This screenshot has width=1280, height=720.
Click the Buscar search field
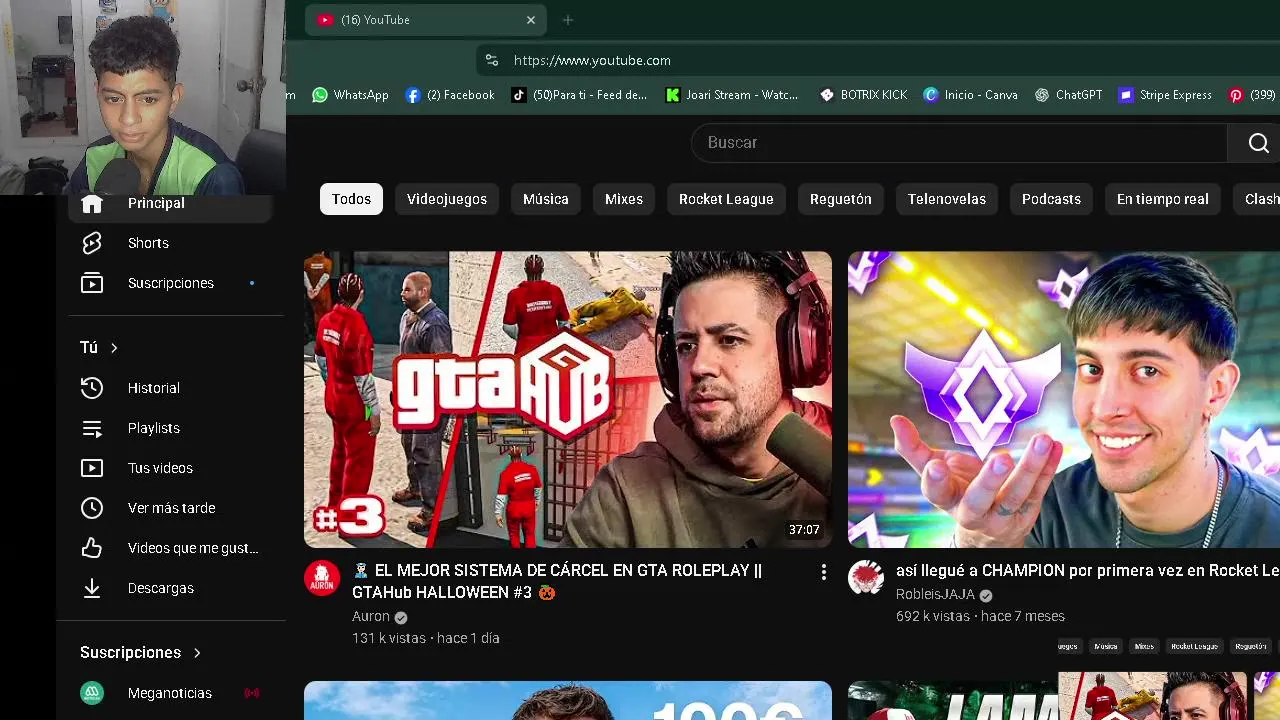(959, 143)
